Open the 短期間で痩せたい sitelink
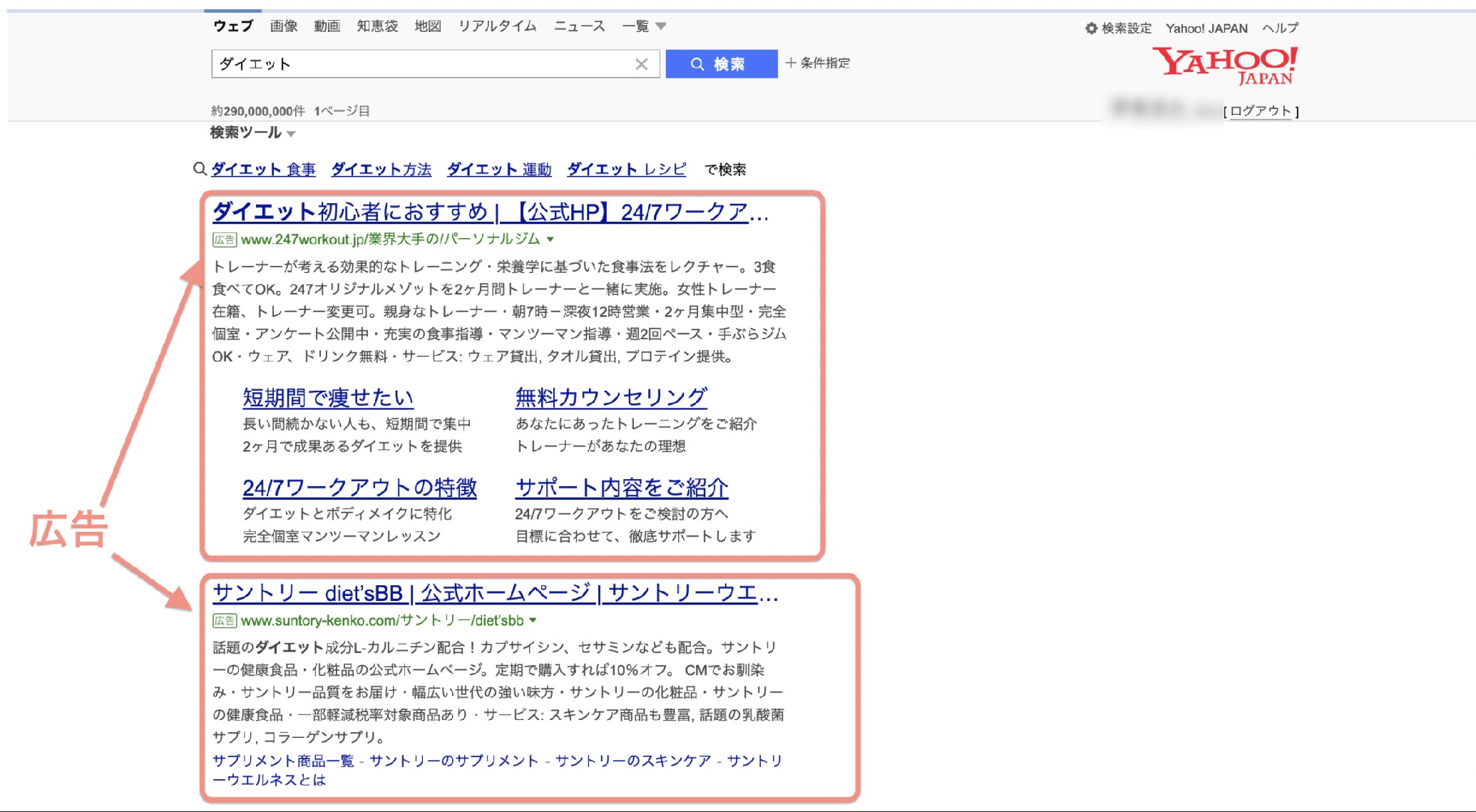 tap(328, 397)
